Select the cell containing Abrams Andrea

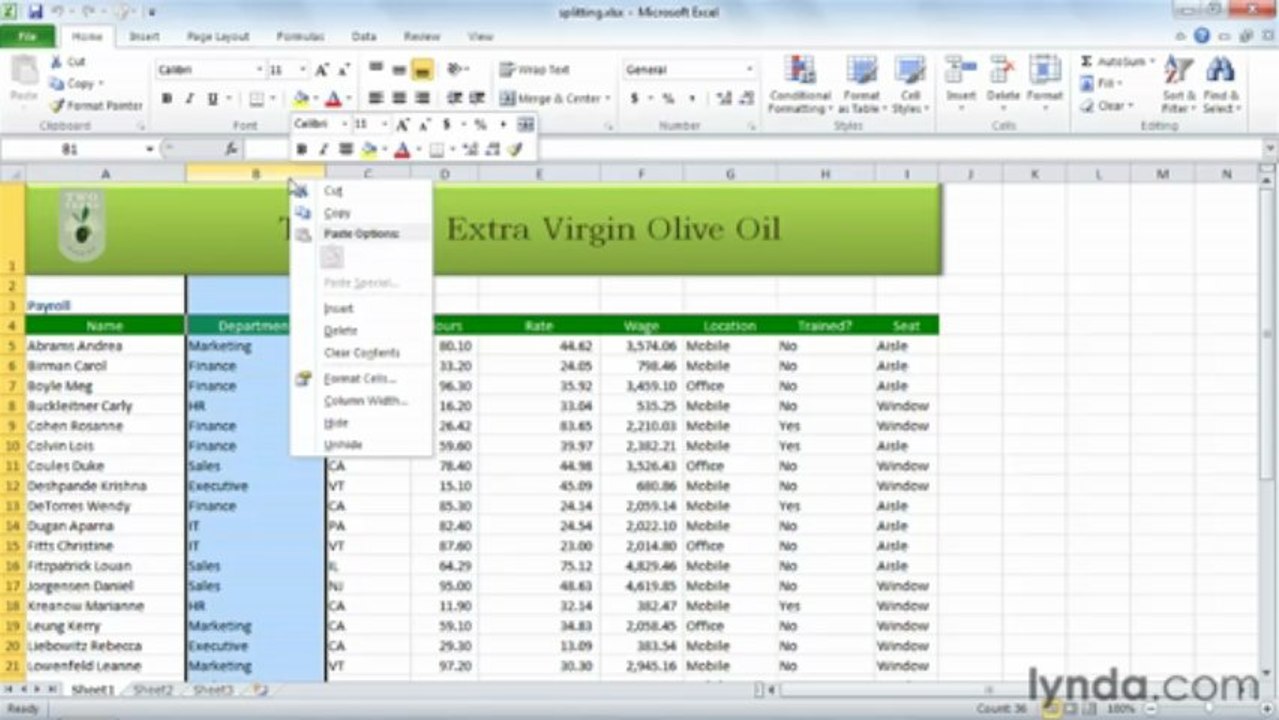pos(105,346)
